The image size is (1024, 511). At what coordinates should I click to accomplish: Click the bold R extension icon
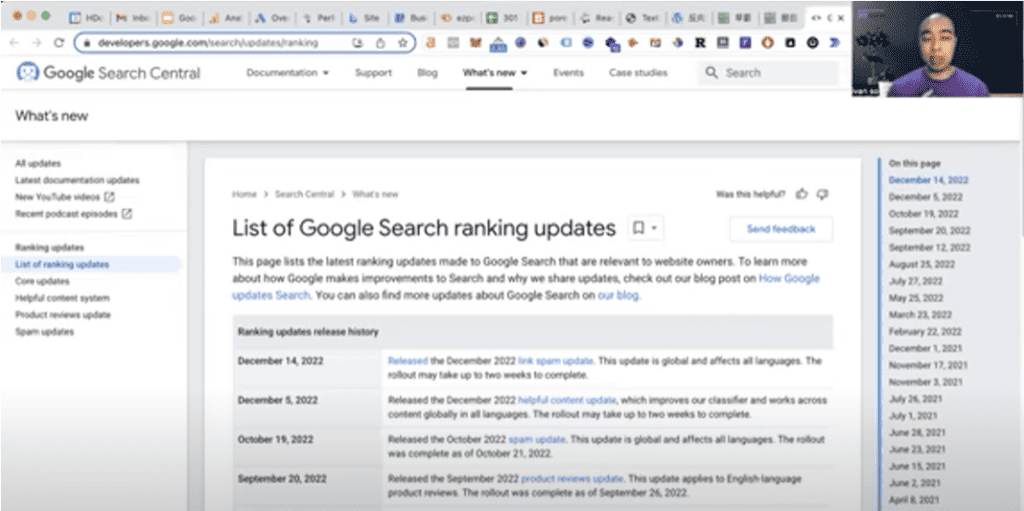tap(700, 43)
